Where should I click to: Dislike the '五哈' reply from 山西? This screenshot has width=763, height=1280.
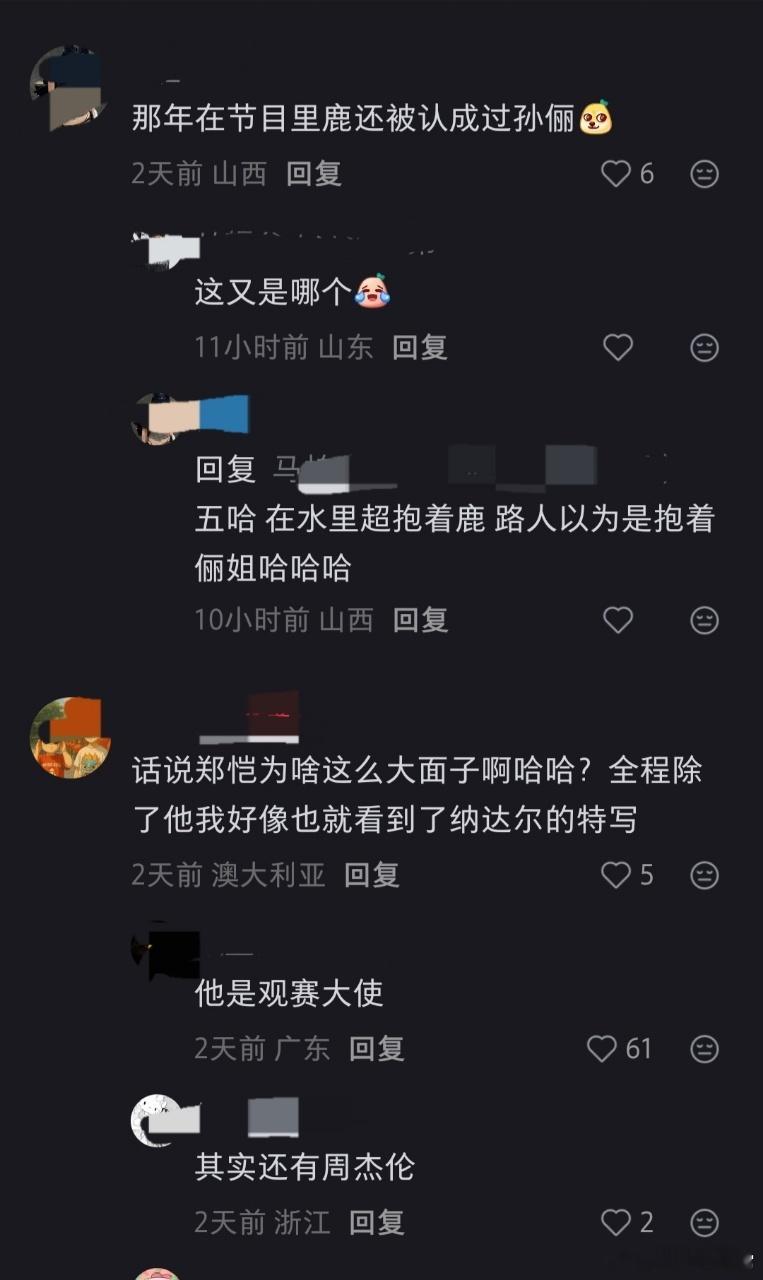tap(705, 620)
